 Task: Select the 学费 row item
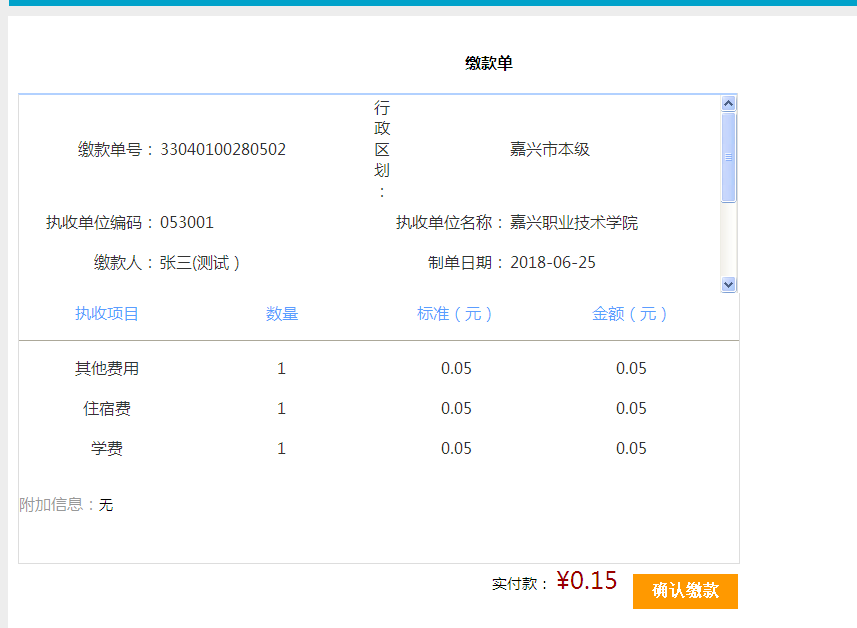(107, 449)
